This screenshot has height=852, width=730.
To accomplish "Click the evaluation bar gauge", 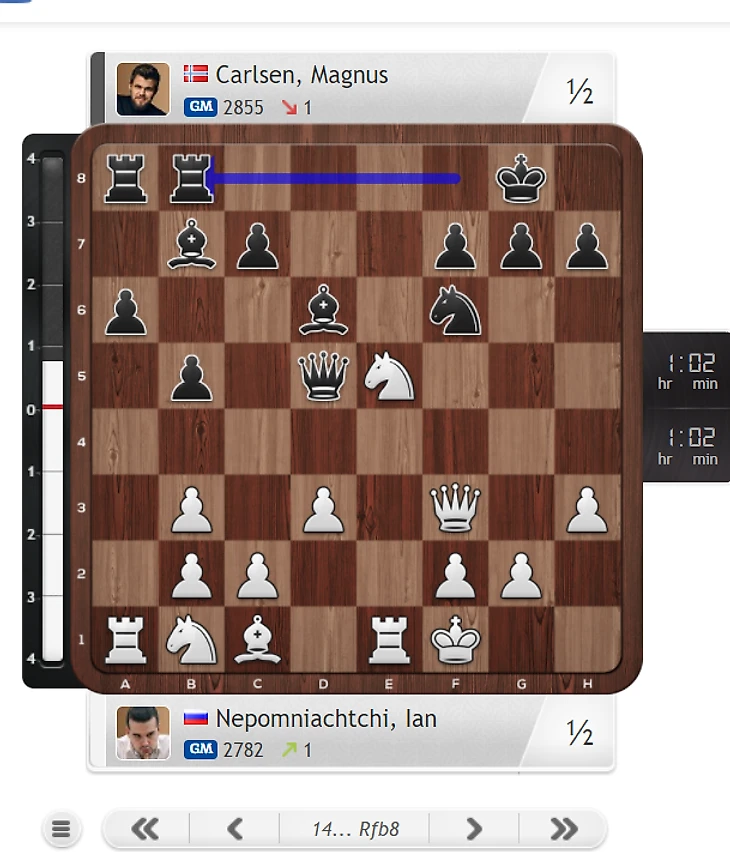I will coord(53,409).
